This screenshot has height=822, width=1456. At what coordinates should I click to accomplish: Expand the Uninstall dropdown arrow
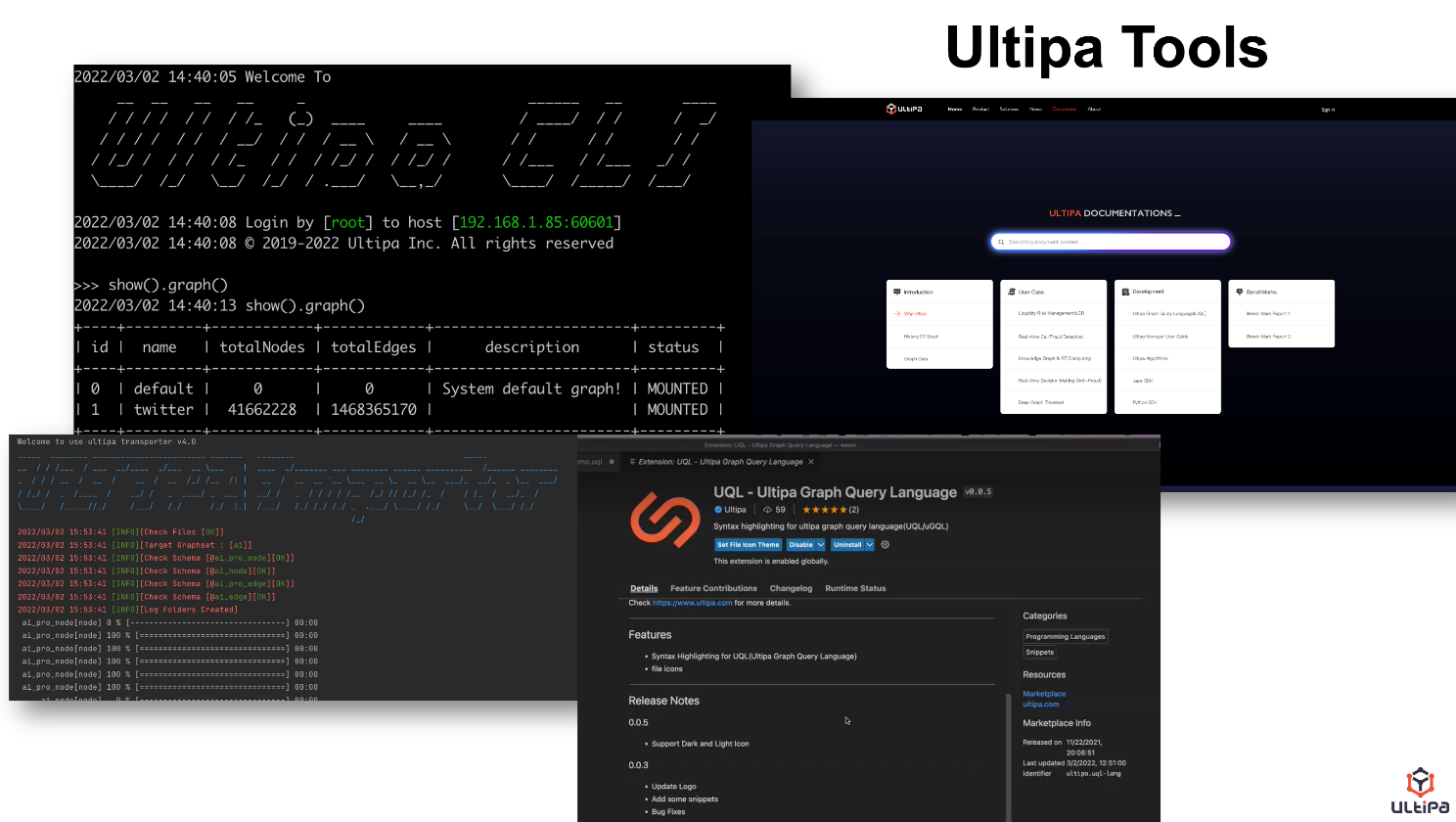click(869, 545)
